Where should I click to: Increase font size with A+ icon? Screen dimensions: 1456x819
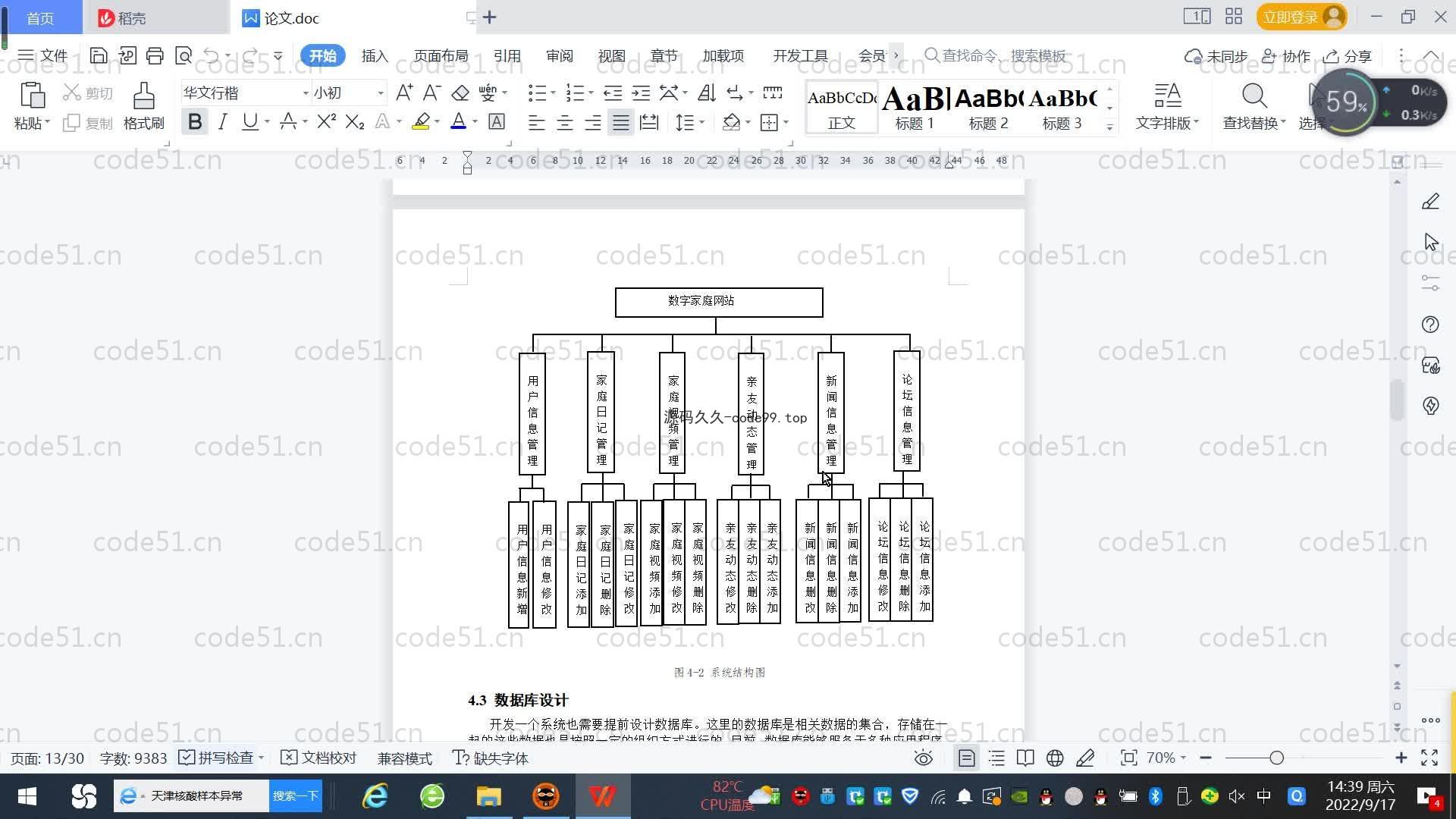[404, 93]
